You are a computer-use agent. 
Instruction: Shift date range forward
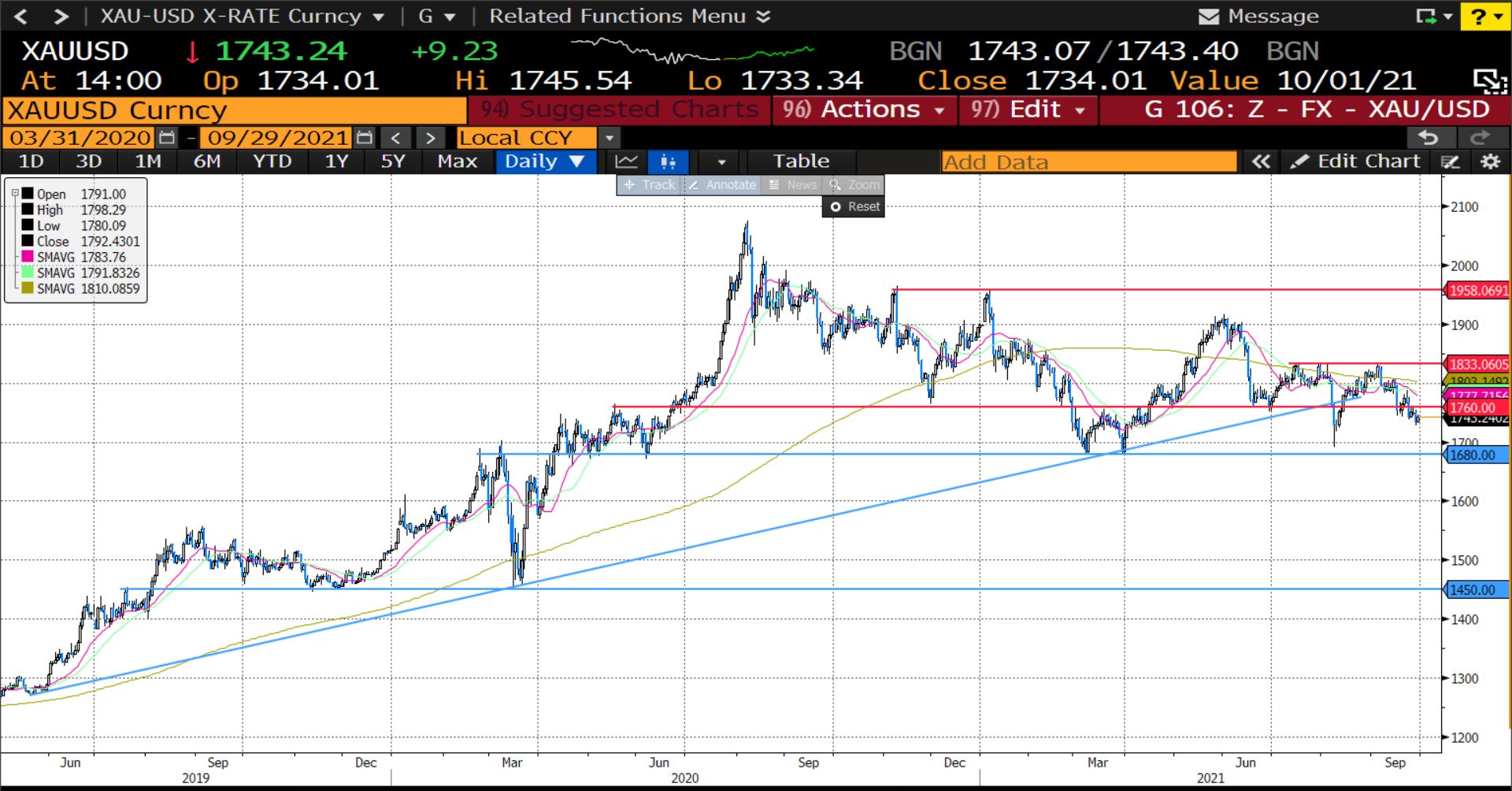430,138
